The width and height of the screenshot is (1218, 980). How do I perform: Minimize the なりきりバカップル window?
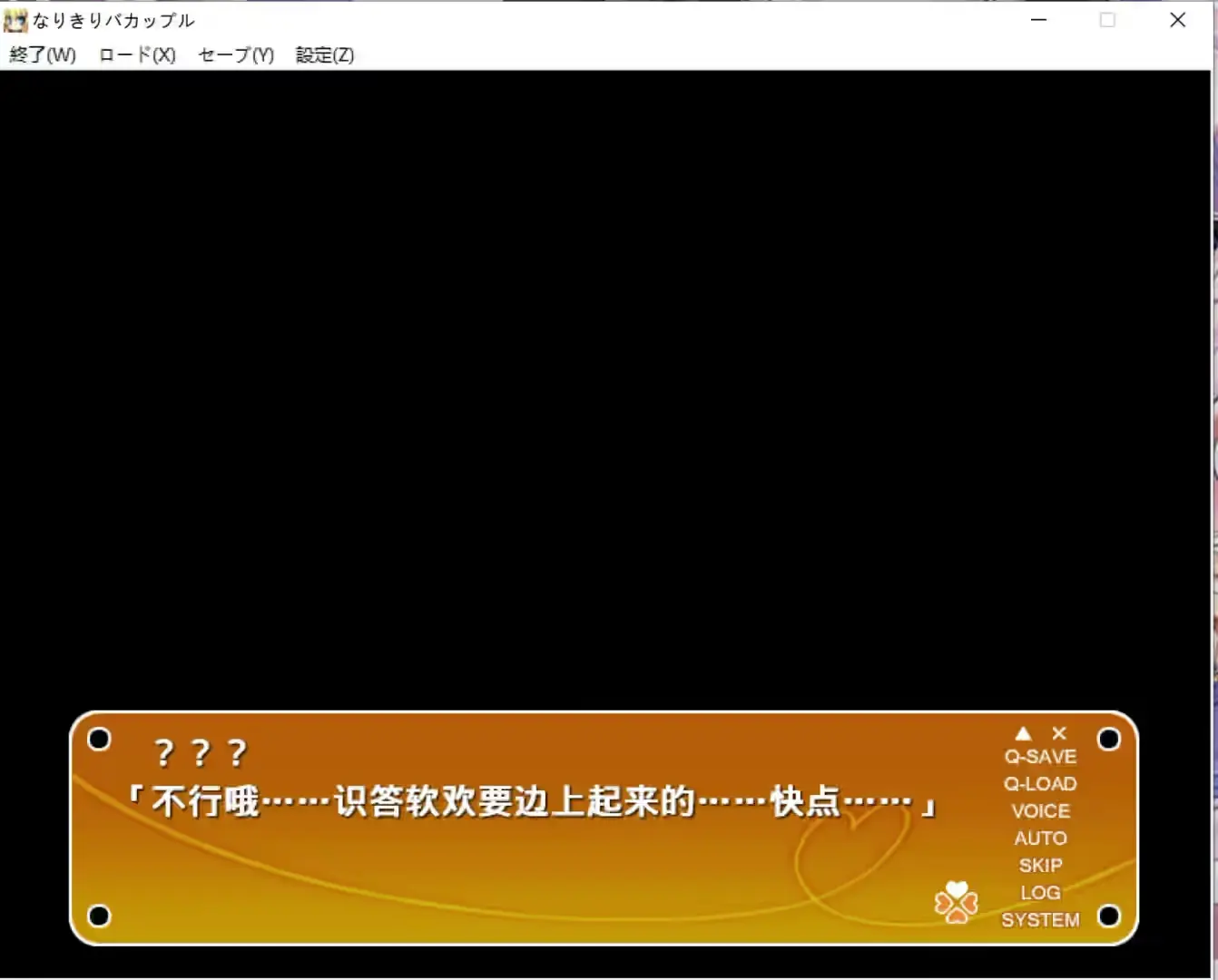tap(1039, 20)
